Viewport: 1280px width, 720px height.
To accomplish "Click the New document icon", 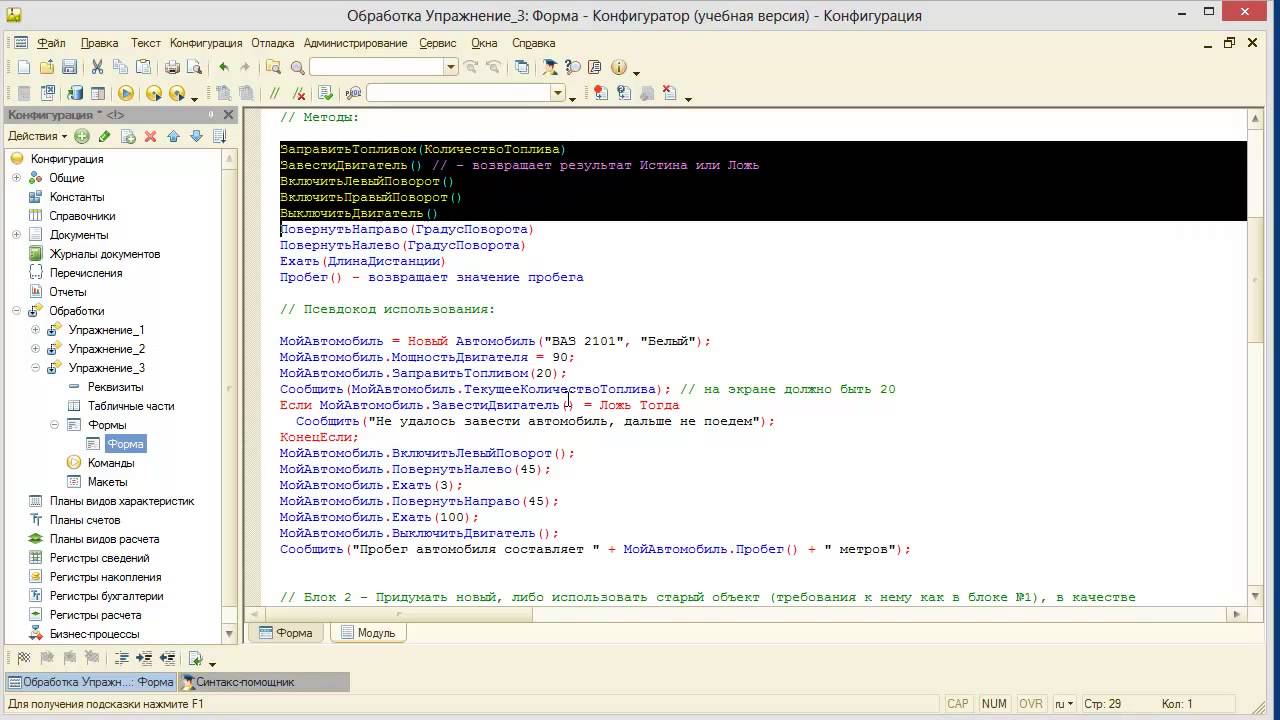I will click(x=24, y=67).
